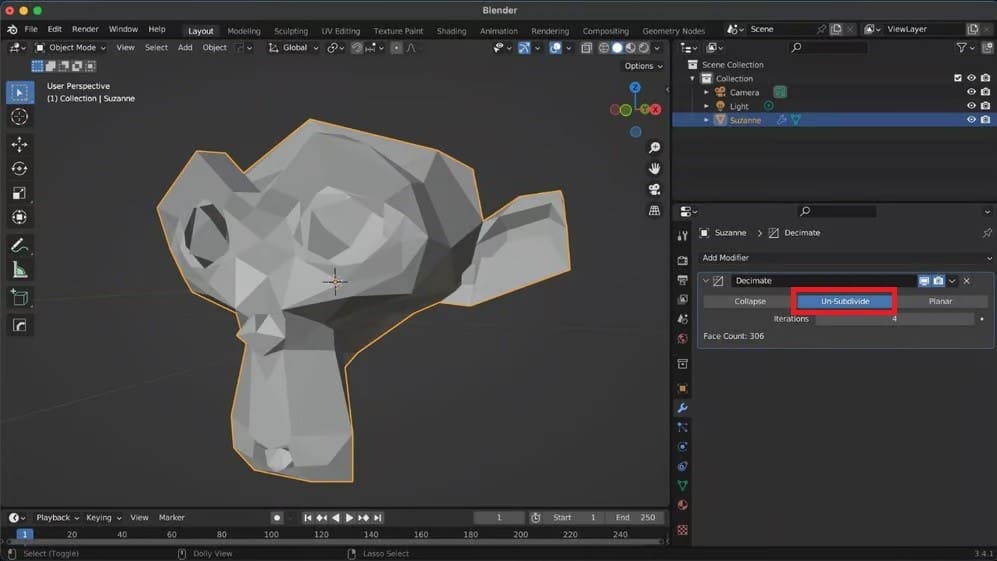Open the Render menu
The width and height of the screenshot is (997, 561).
[x=85, y=29]
